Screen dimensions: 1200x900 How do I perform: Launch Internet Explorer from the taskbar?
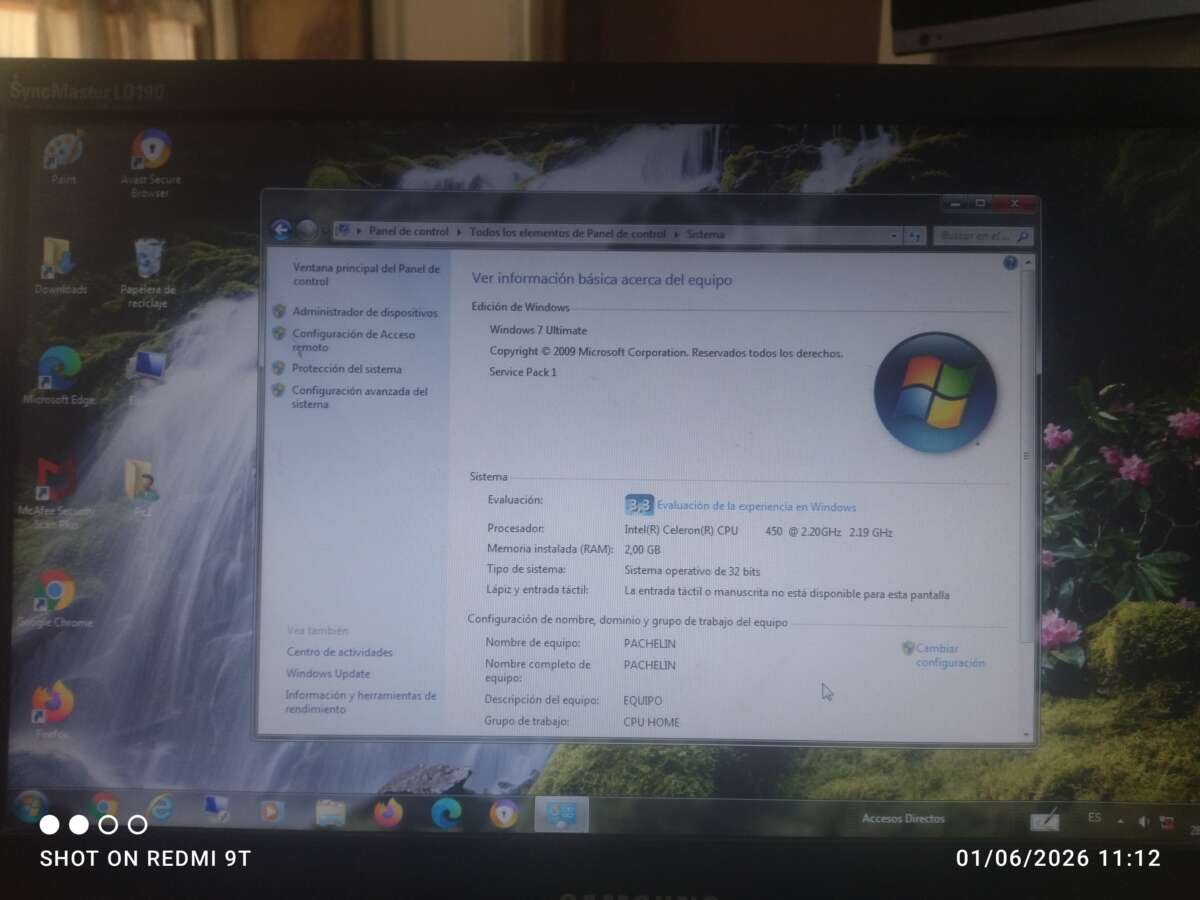(160, 808)
